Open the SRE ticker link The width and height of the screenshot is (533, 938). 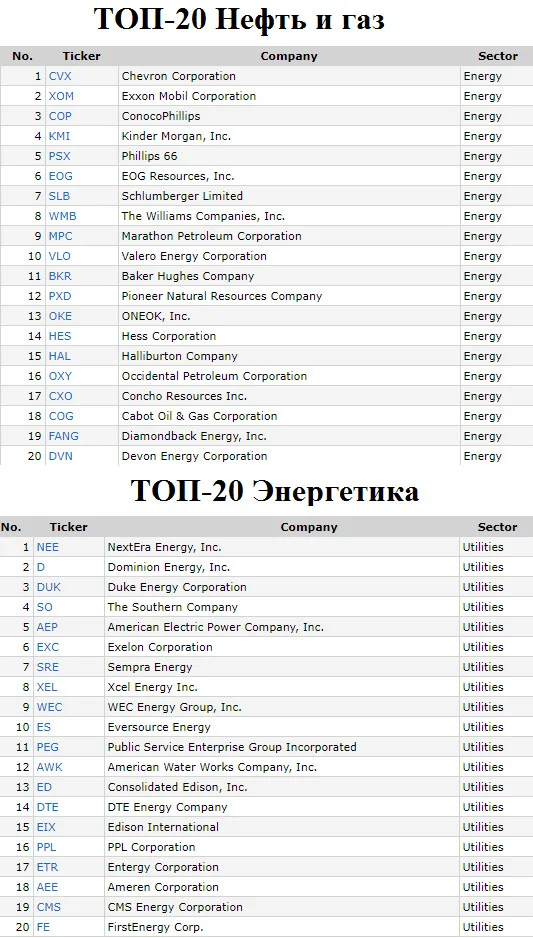pyautogui.click(x=47, y=667)
